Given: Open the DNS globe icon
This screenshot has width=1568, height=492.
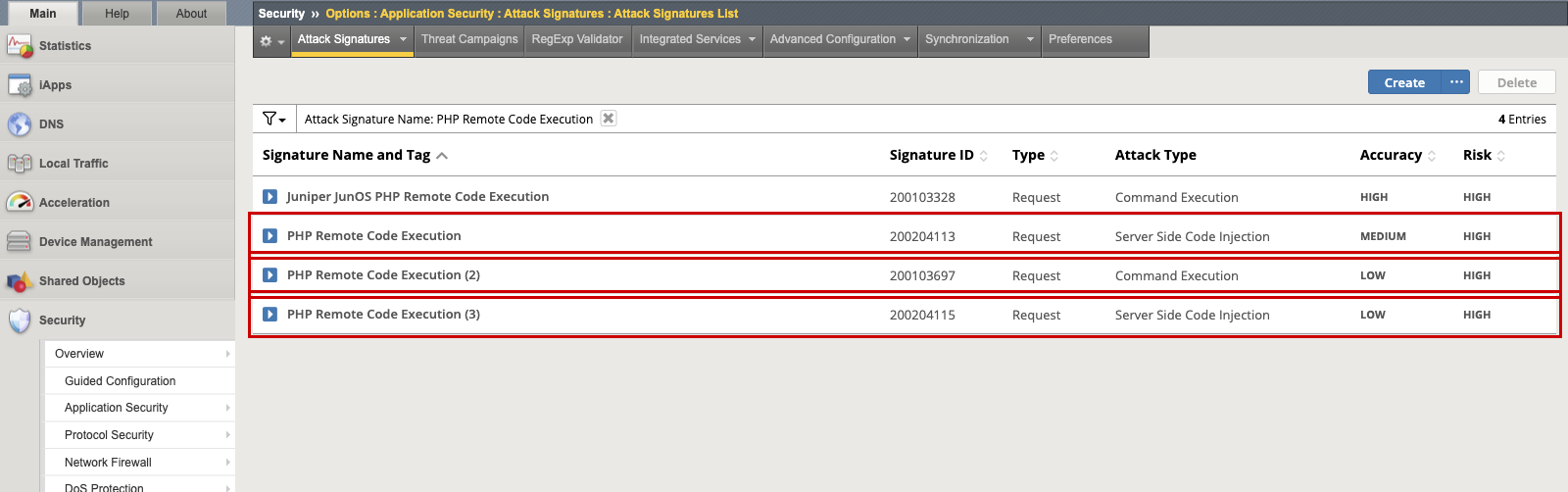Looking at the screenshot, I should (20, 124).
